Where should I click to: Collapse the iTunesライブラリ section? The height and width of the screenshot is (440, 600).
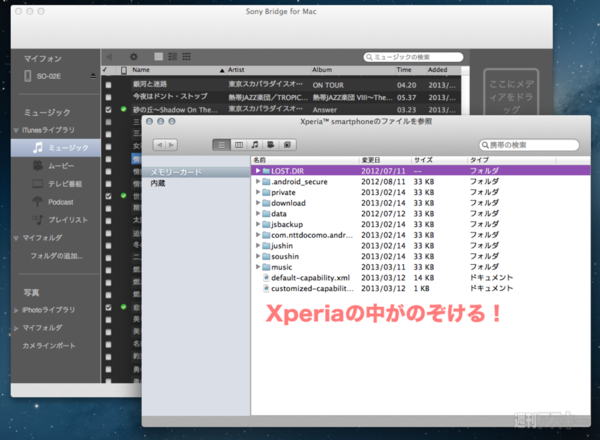(16, 130)
